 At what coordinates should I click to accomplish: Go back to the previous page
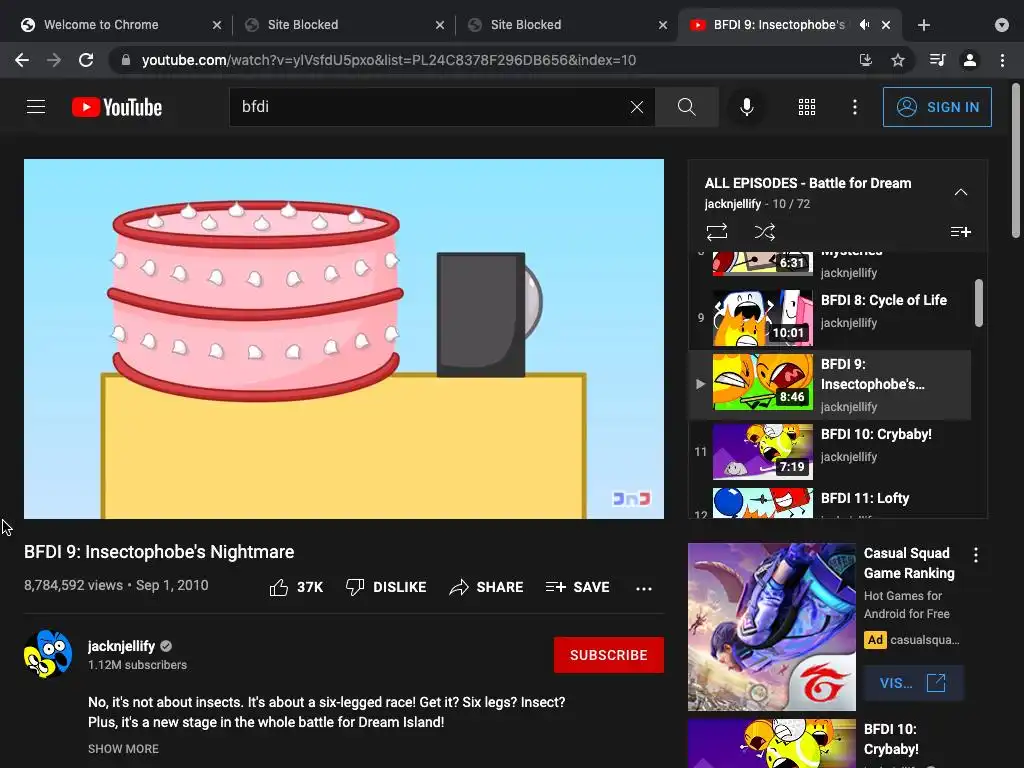22,60
